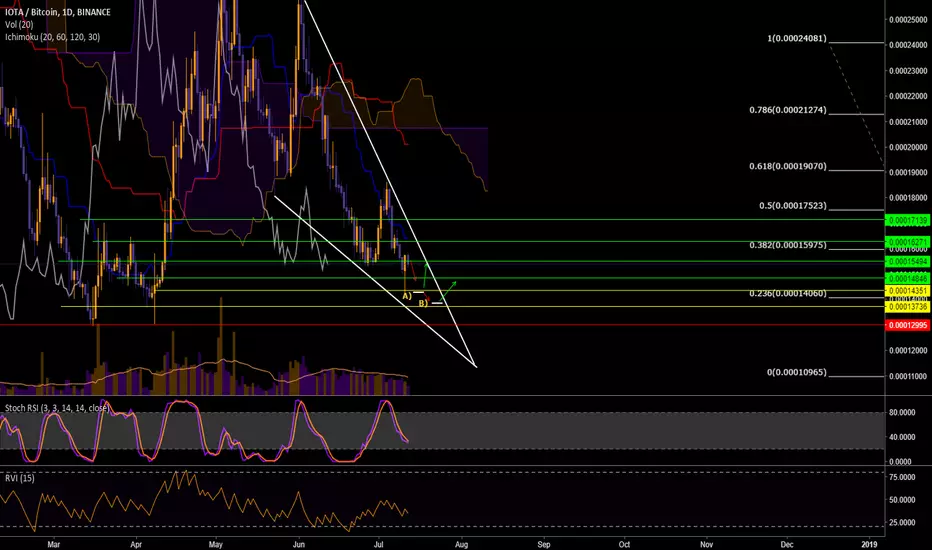Screen dimensions: 932x550
Task: Select the Fibonacci label 0.786(0.00021274)
Action: [x=788, y=110]
